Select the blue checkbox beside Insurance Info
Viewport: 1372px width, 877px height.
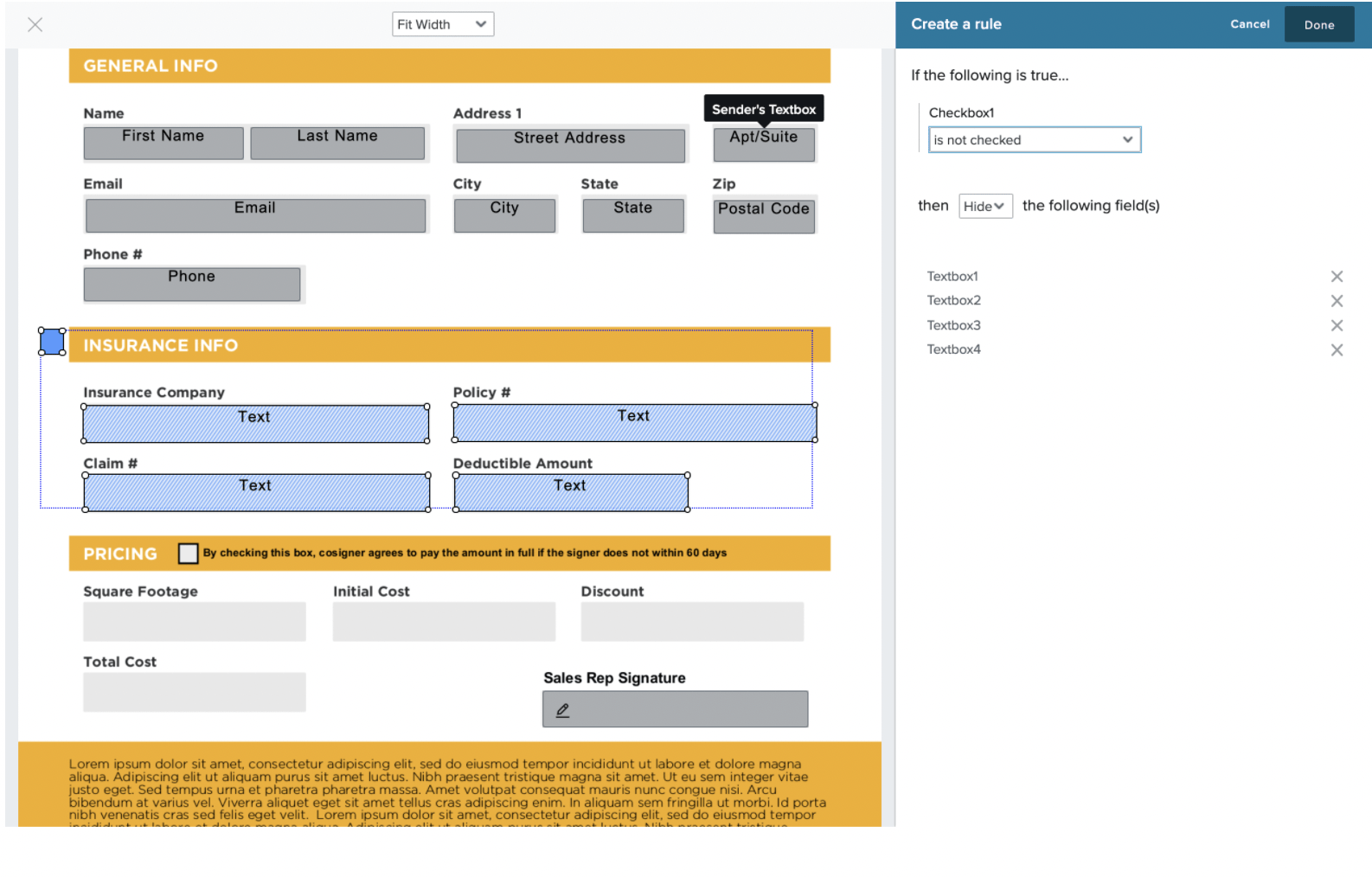click(52, 342)
